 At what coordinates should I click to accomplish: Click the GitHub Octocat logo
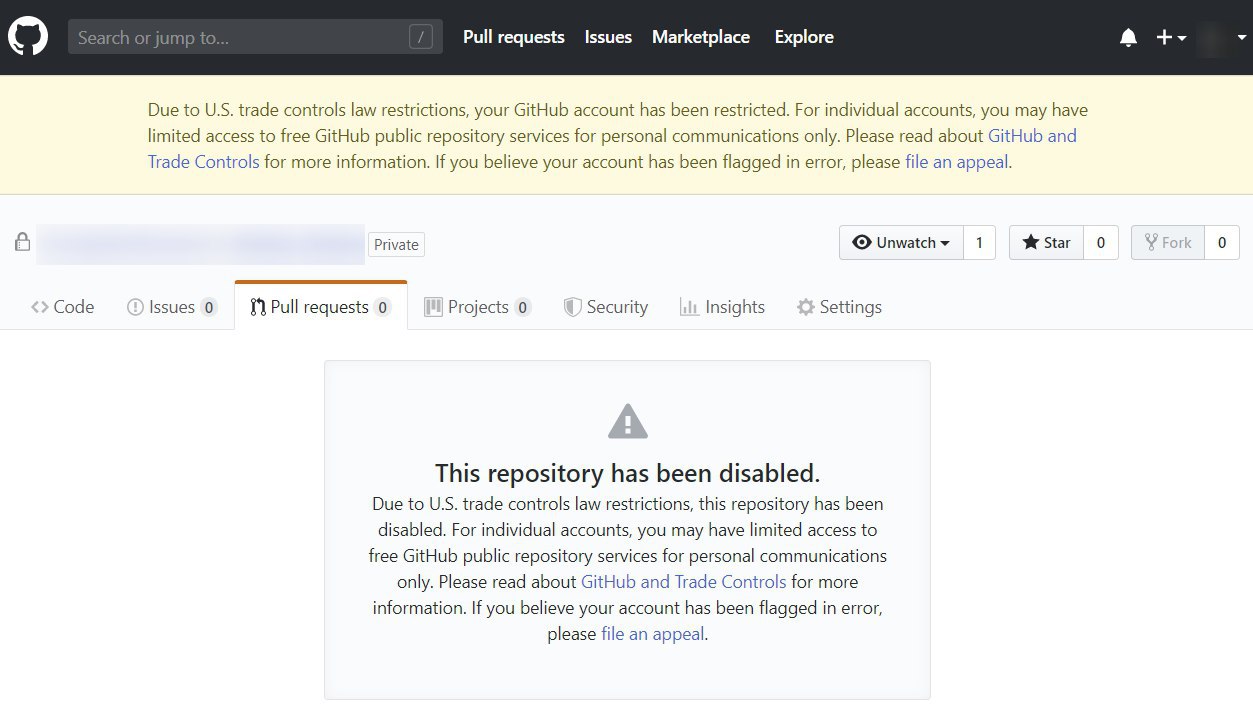coord(28,37)
